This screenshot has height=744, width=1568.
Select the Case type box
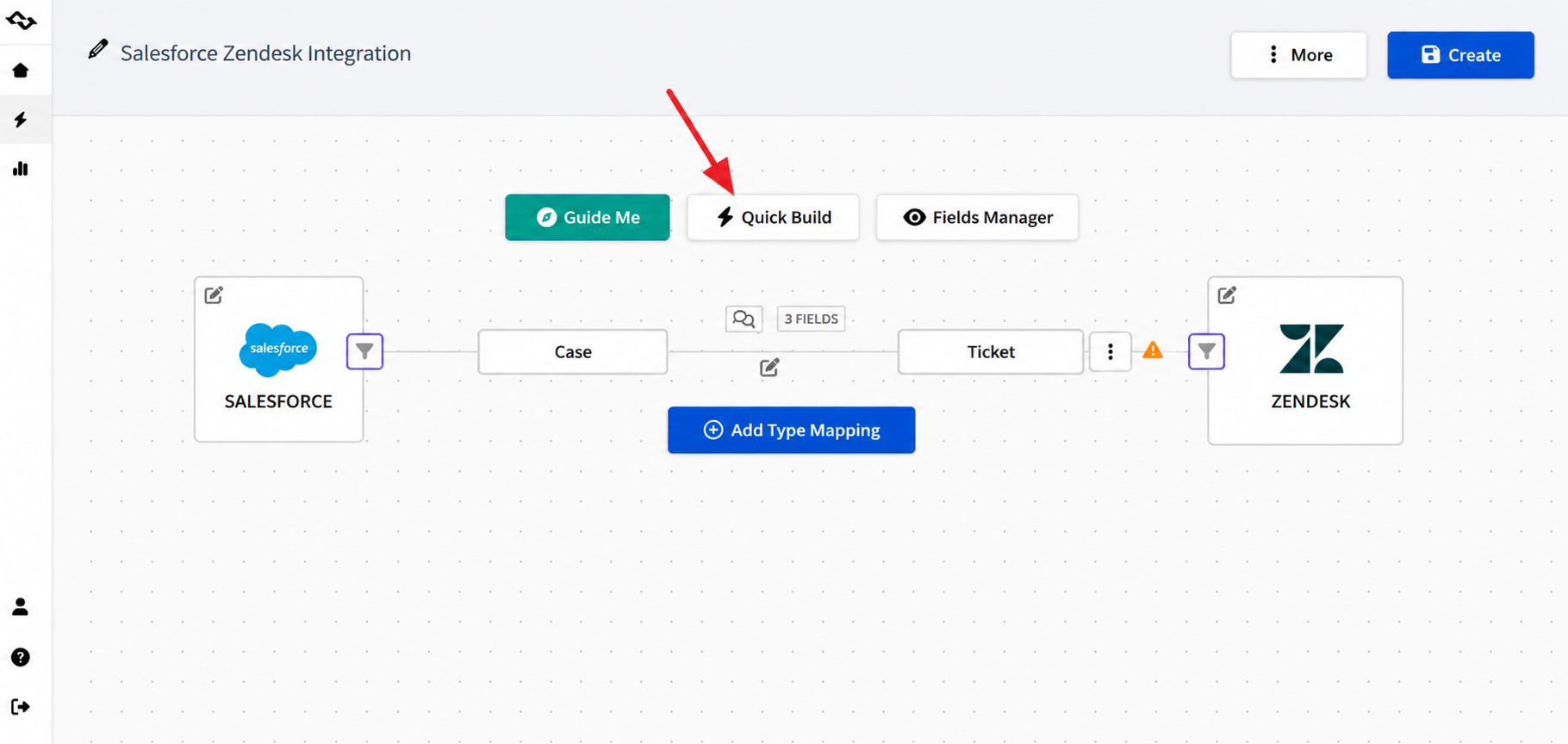pyautogui.click(x=573, y=351)
